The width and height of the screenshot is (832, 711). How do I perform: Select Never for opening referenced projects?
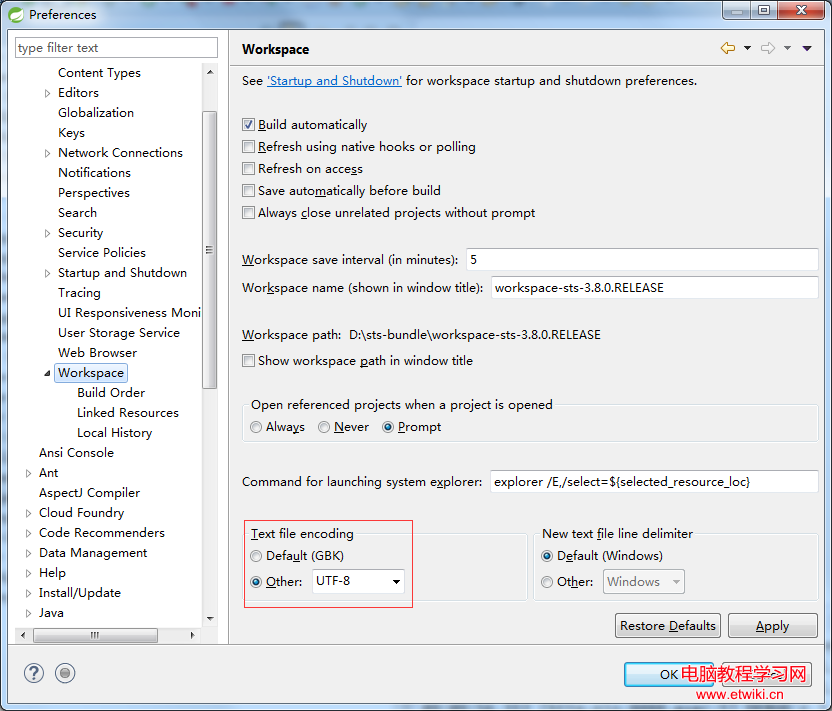coord(324,427)
